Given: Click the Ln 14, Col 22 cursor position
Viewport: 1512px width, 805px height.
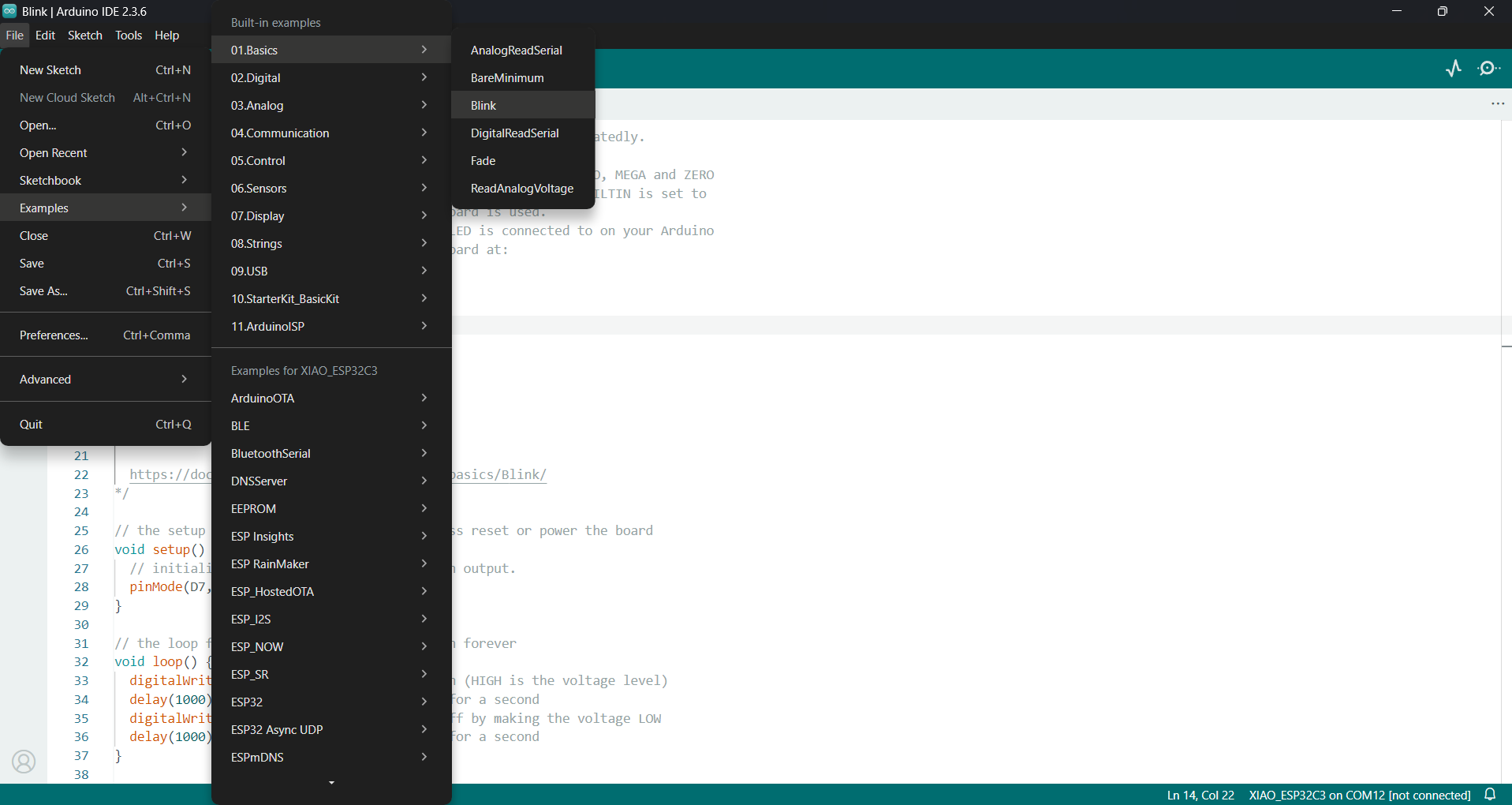Looking at the screenshot, I should coord(1200,795).
